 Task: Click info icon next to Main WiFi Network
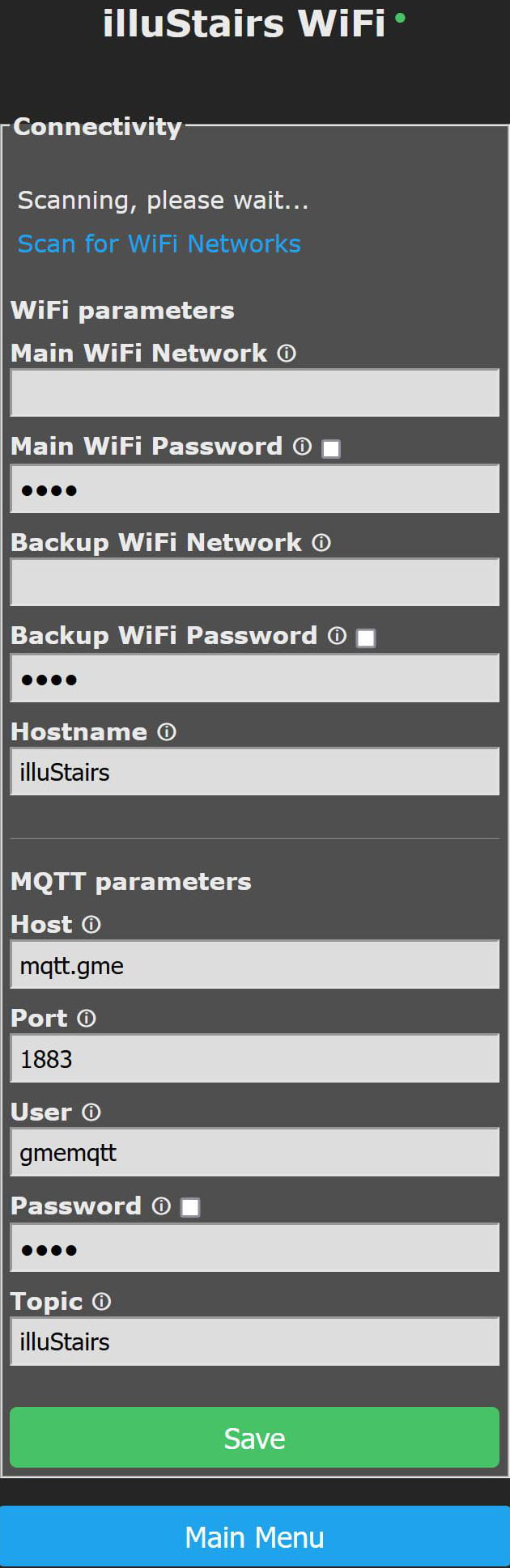point(287,354)
